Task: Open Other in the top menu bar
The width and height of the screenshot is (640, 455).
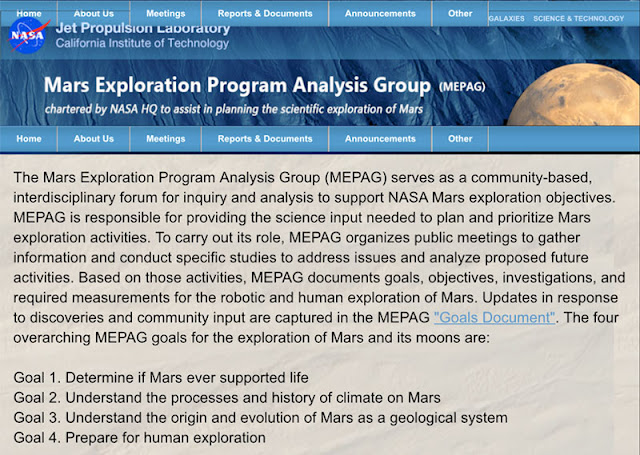Action: (x=460, y=13)
